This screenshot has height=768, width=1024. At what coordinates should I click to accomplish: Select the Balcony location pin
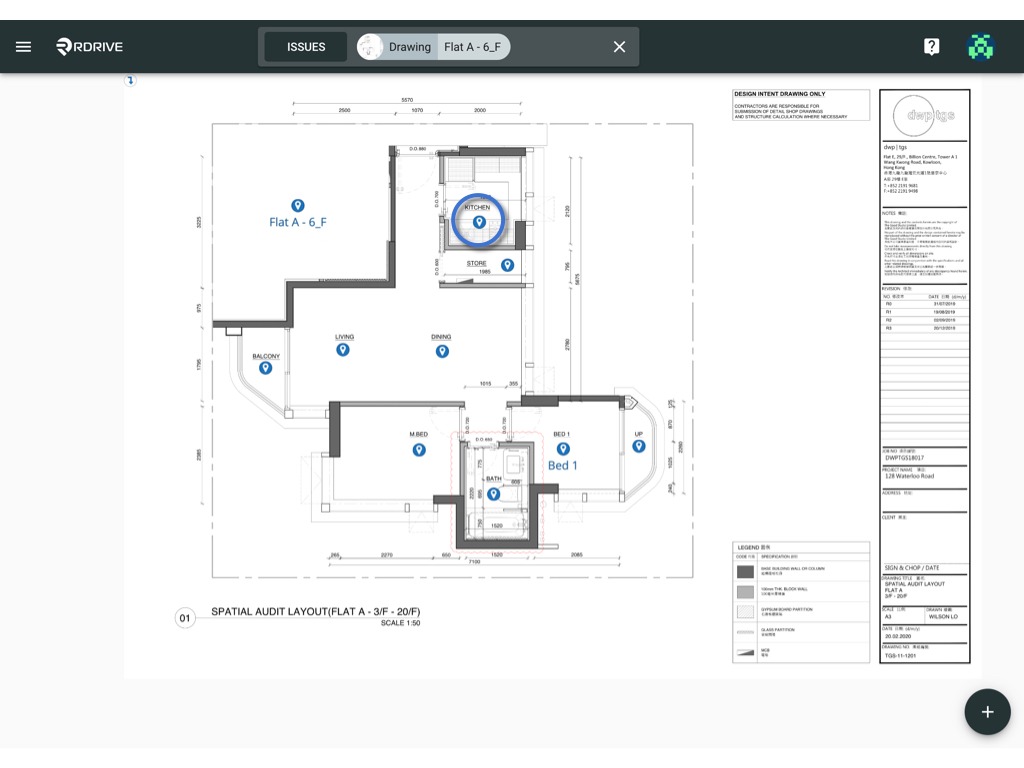[x=265, y=368]
